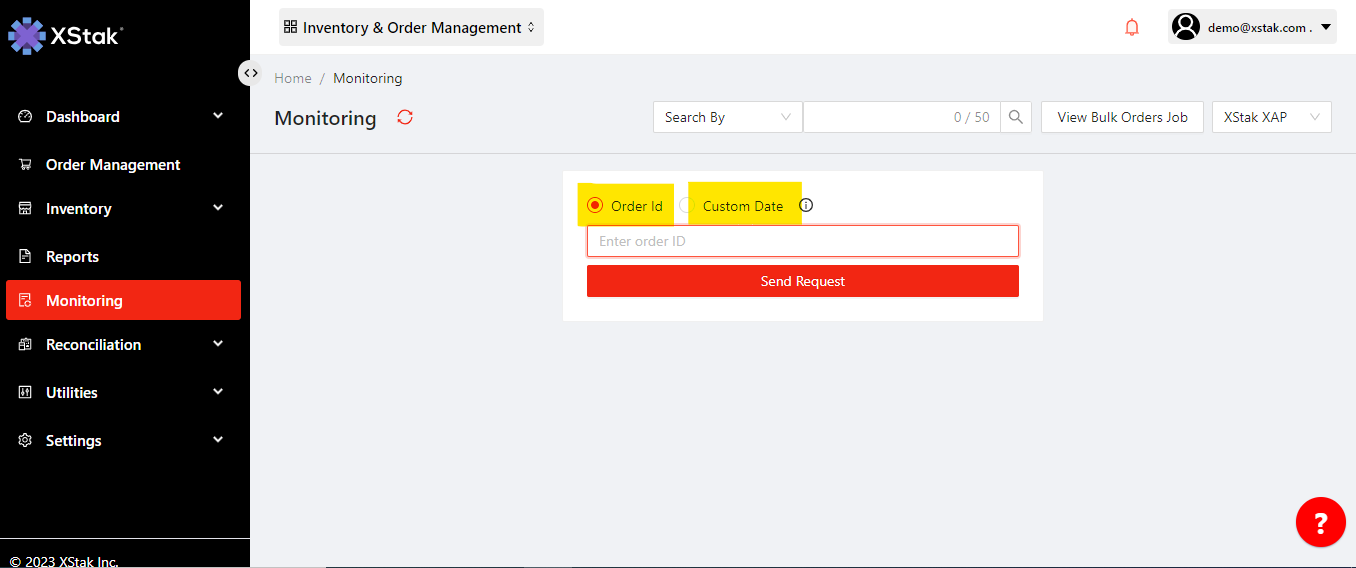The image size is (1356, 568).
Task: Select the Order Id radio button
Action: coord(595,206)
